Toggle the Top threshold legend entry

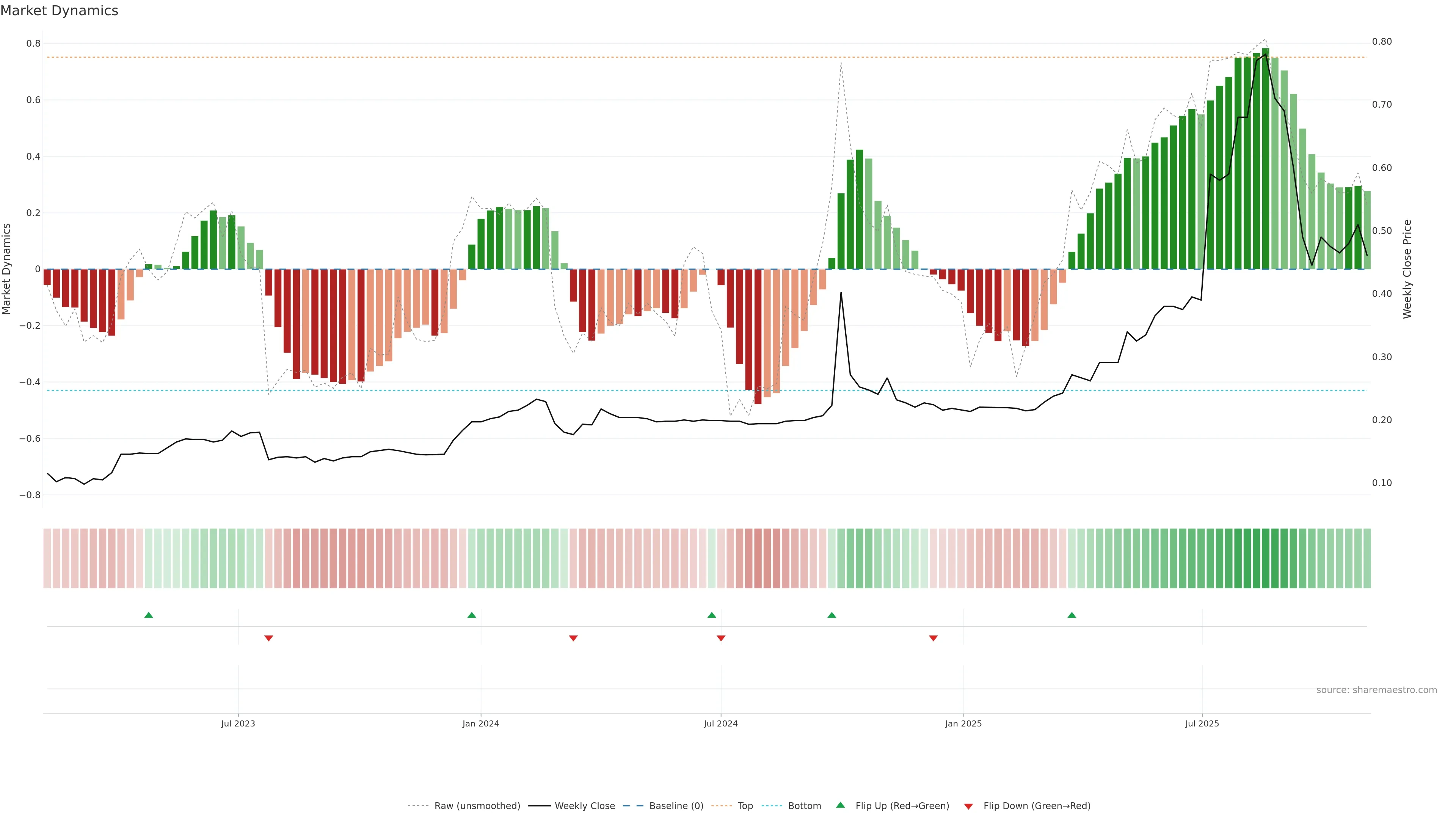(745, 806)
